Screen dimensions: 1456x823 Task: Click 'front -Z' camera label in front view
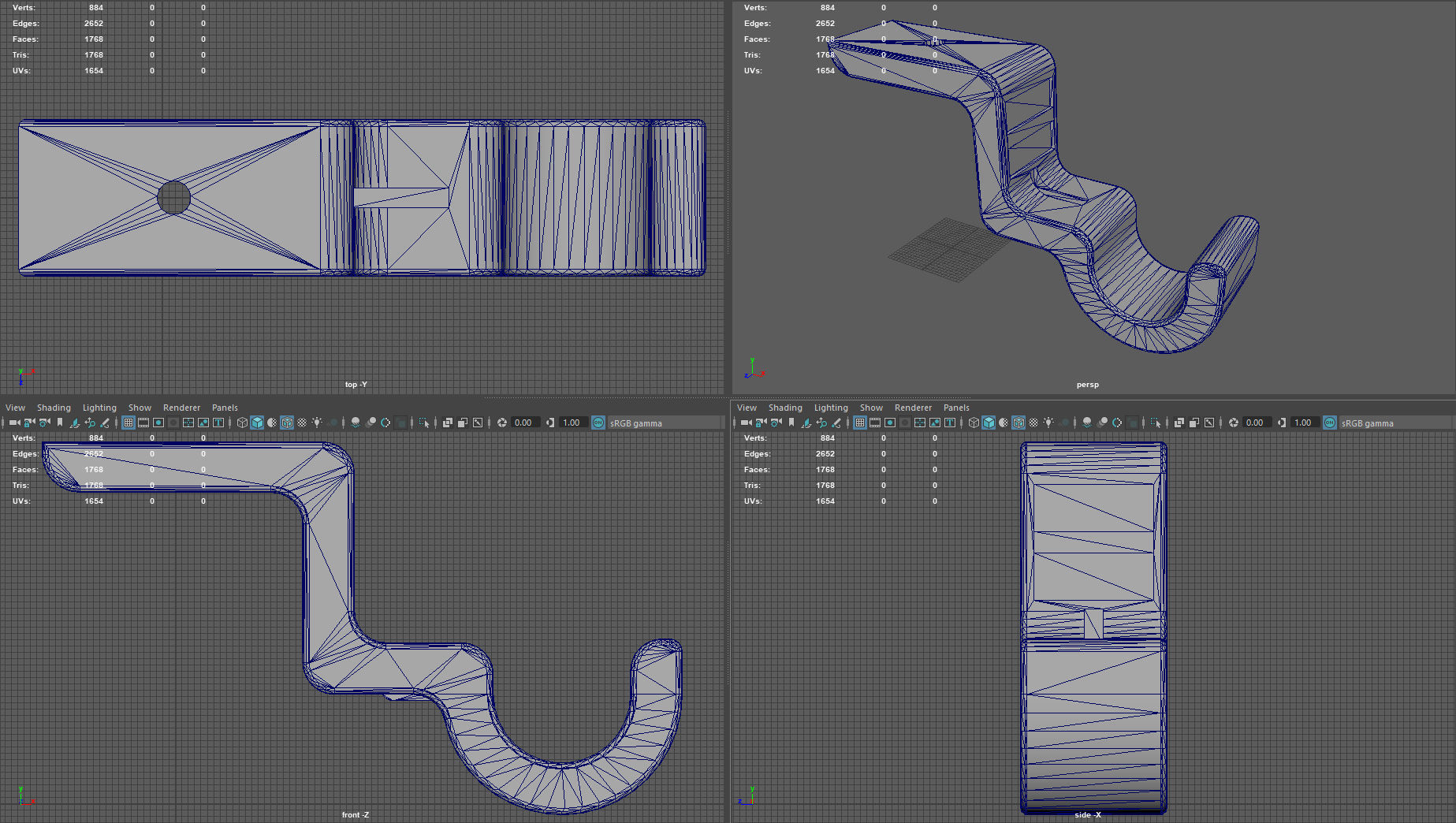pyautogui.click(x=356, y=815)
